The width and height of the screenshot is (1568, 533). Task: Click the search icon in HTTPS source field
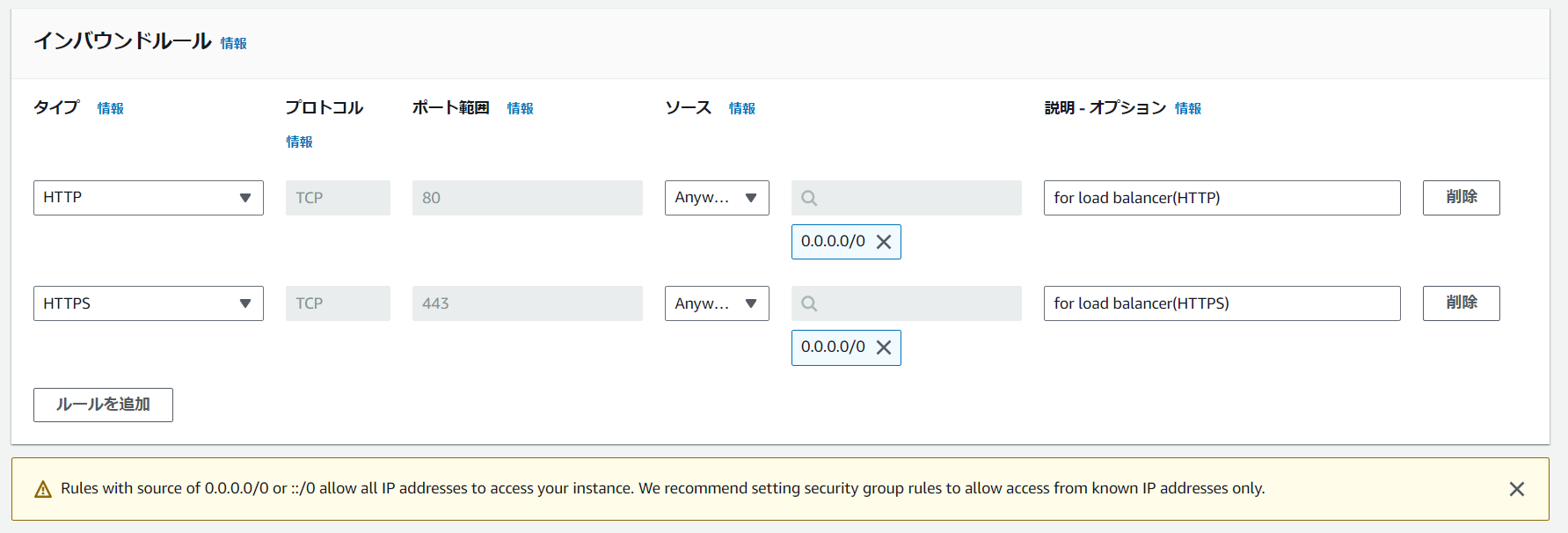coord(809,303)
